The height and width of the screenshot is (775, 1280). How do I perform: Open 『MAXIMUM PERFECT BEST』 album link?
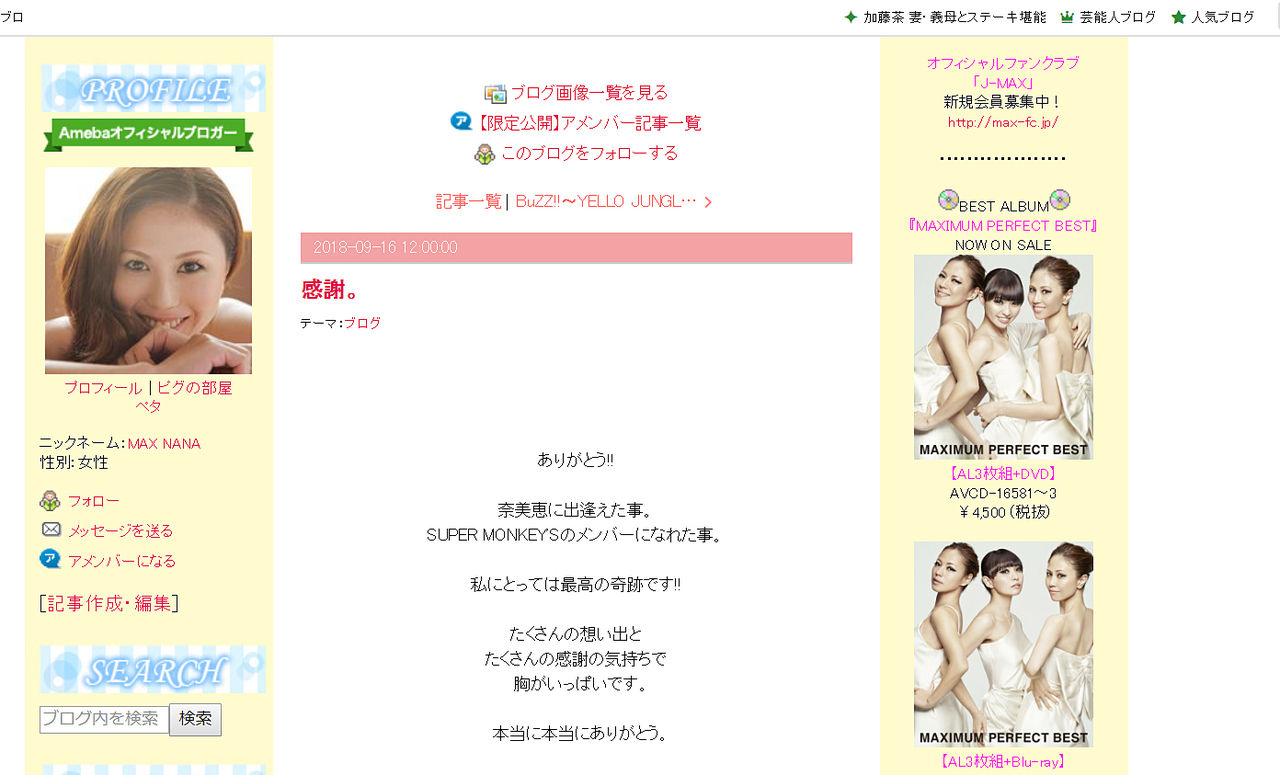coord(1003,226)
